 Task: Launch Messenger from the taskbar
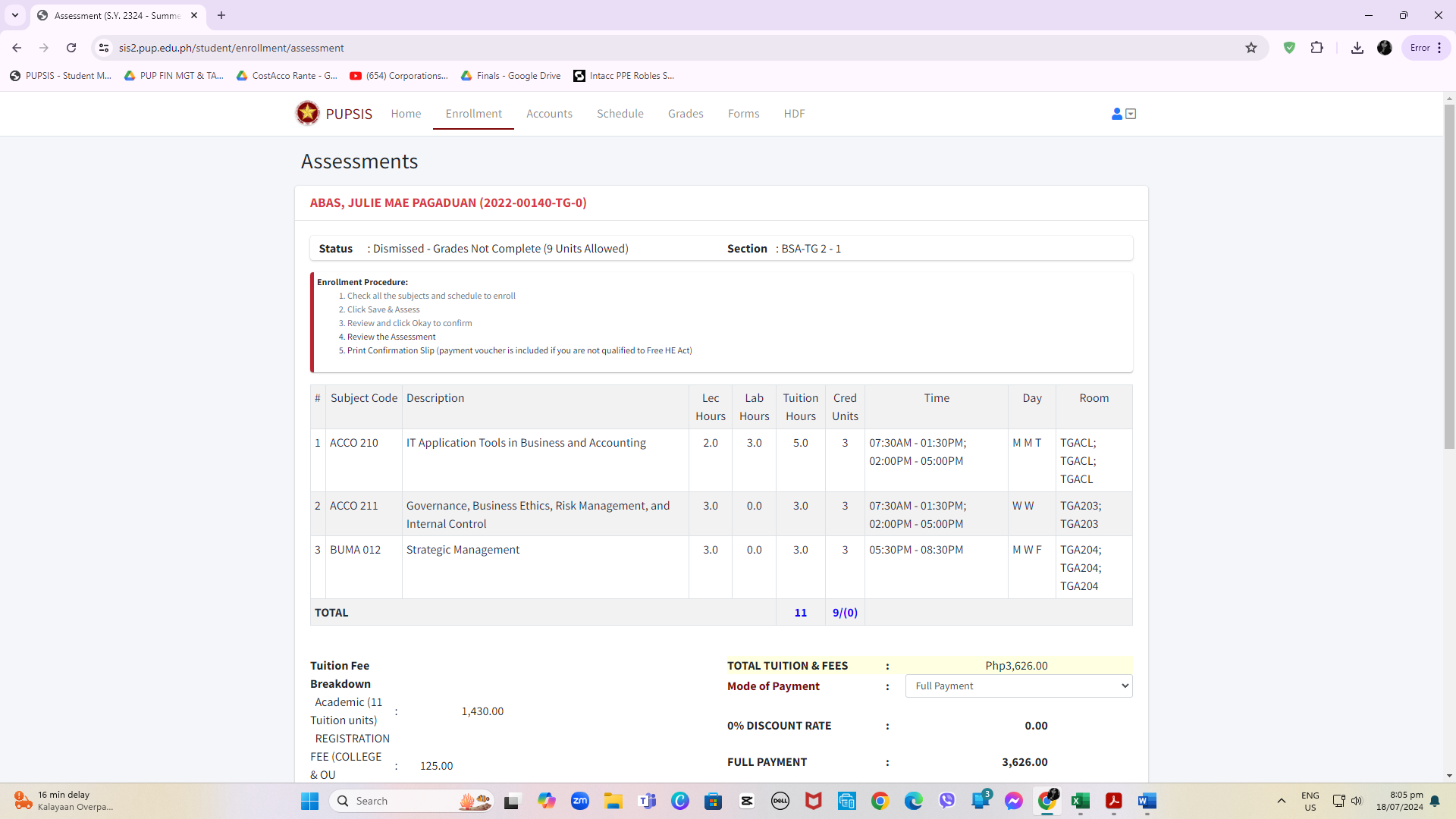(1014, 801)
